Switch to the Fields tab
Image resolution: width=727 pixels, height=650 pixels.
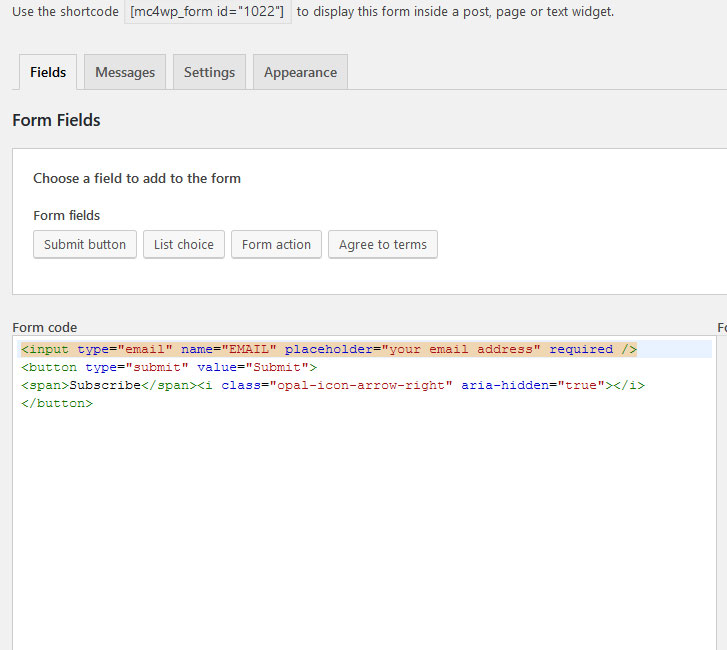coord(48,72)
